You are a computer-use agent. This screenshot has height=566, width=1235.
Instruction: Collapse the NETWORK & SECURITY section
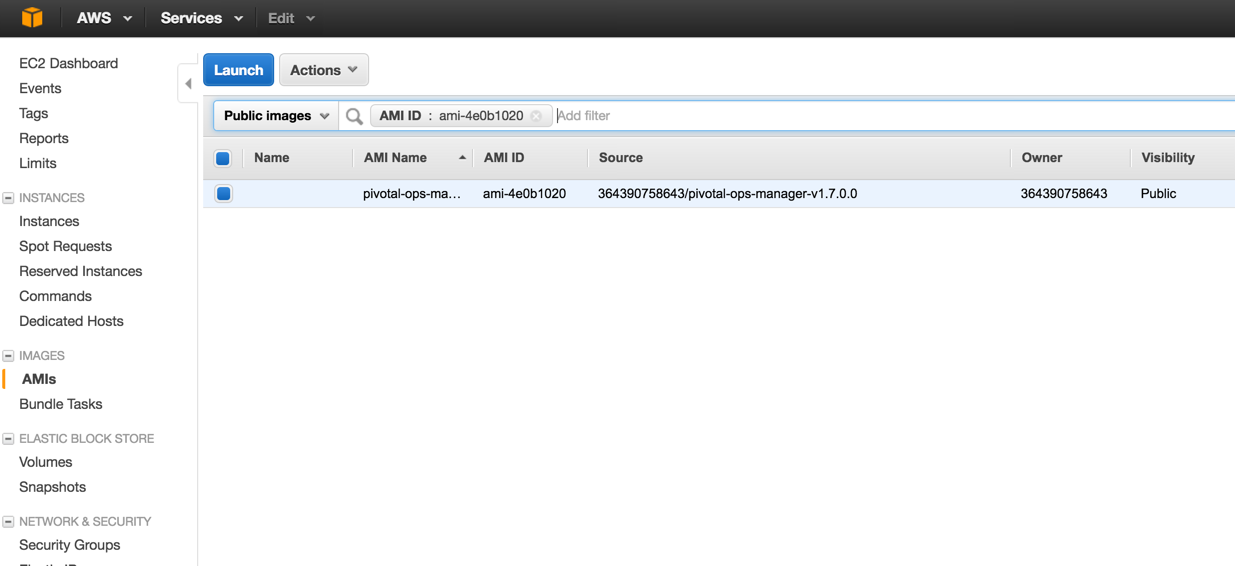click(x=8, y=522)
